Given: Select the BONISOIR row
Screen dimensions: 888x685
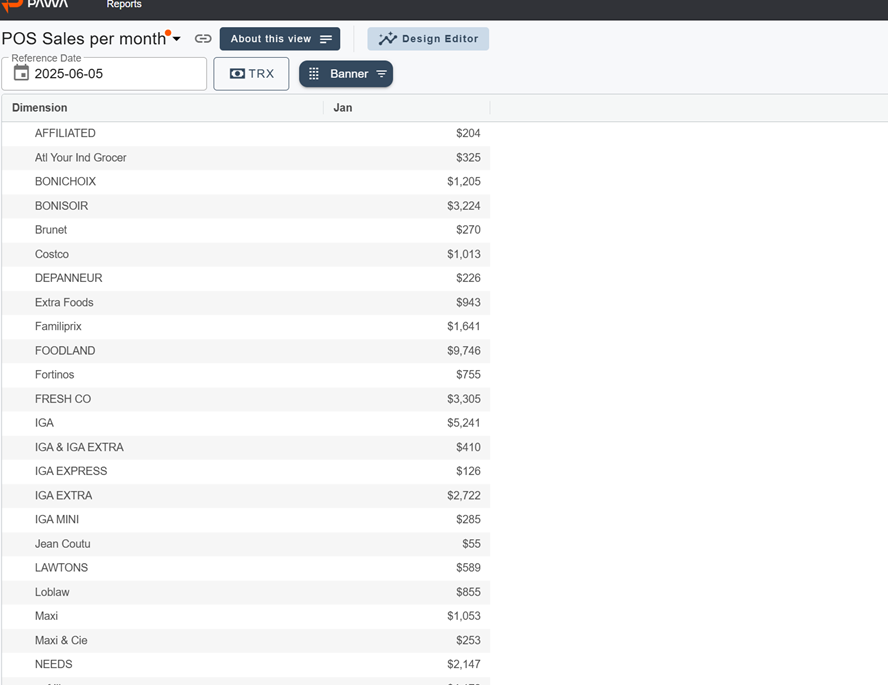Looking at the screenshot, I should pos(246,206).
